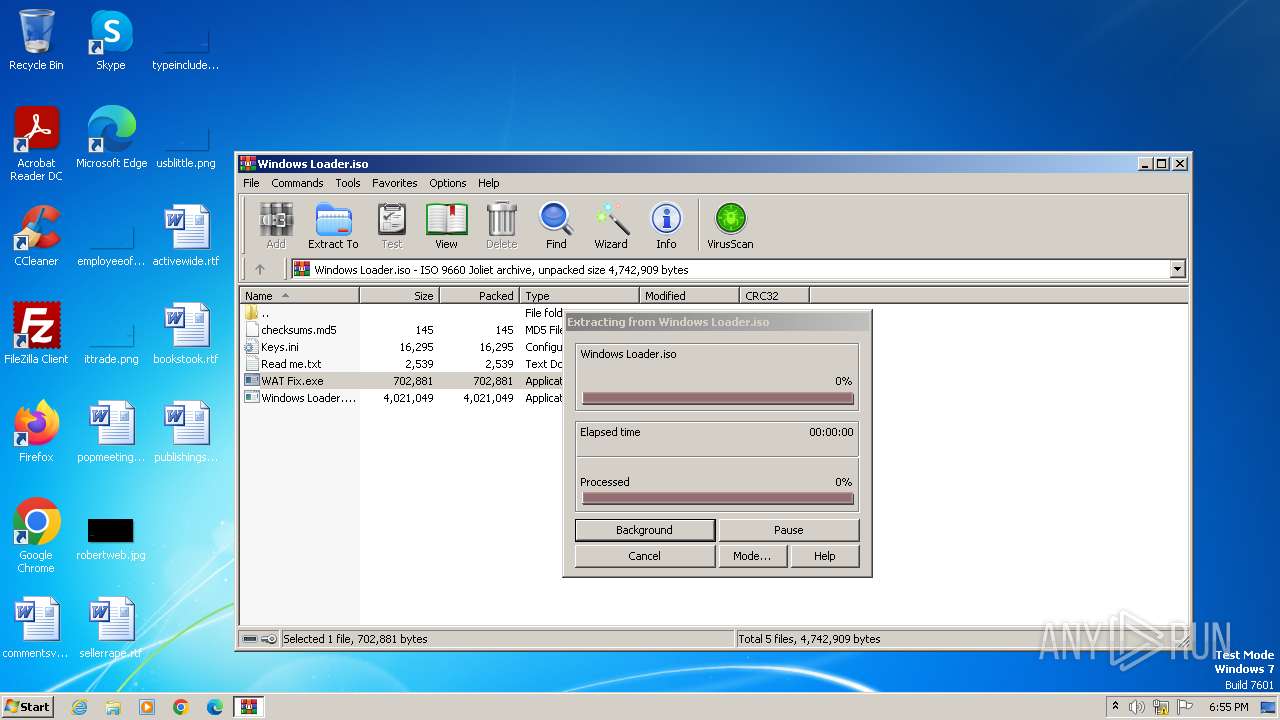Open the Help menu
1280x720 pixels.
pos(488,183)
